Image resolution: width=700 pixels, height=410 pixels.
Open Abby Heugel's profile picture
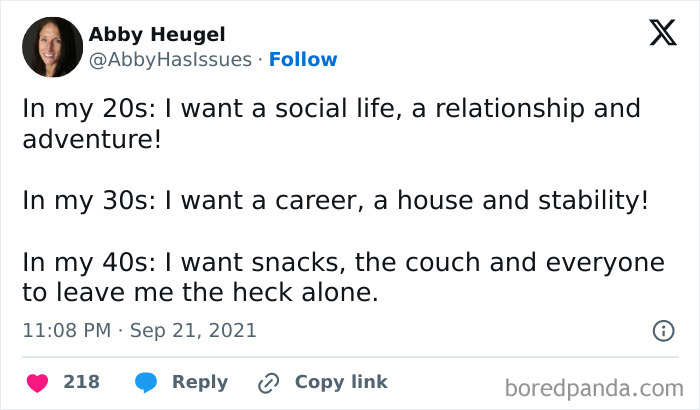pos(51,47)
